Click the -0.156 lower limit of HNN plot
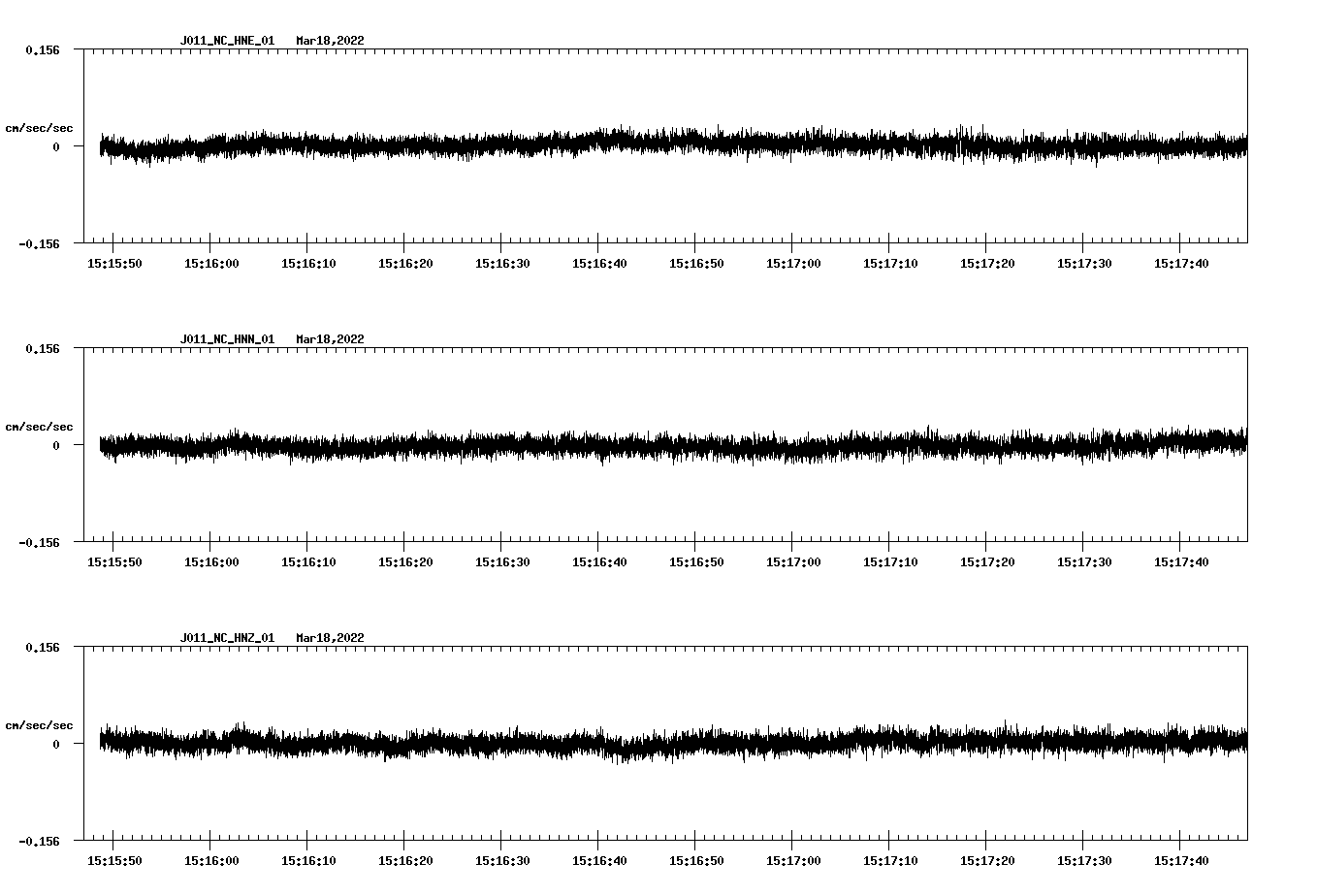This screenshot has width=1317, height=896. [39, 543]
